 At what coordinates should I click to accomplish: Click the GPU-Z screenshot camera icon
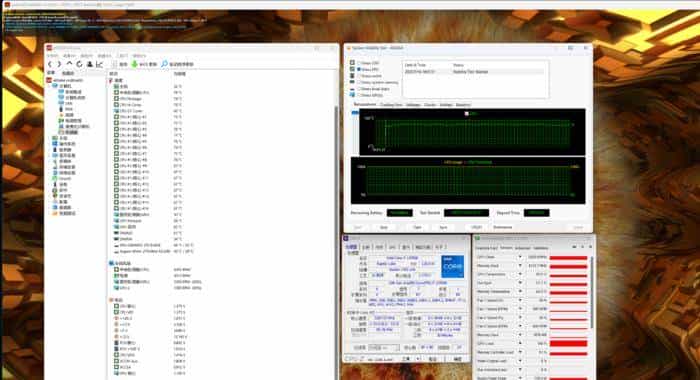pyautogui.click(x=574, y=247)
